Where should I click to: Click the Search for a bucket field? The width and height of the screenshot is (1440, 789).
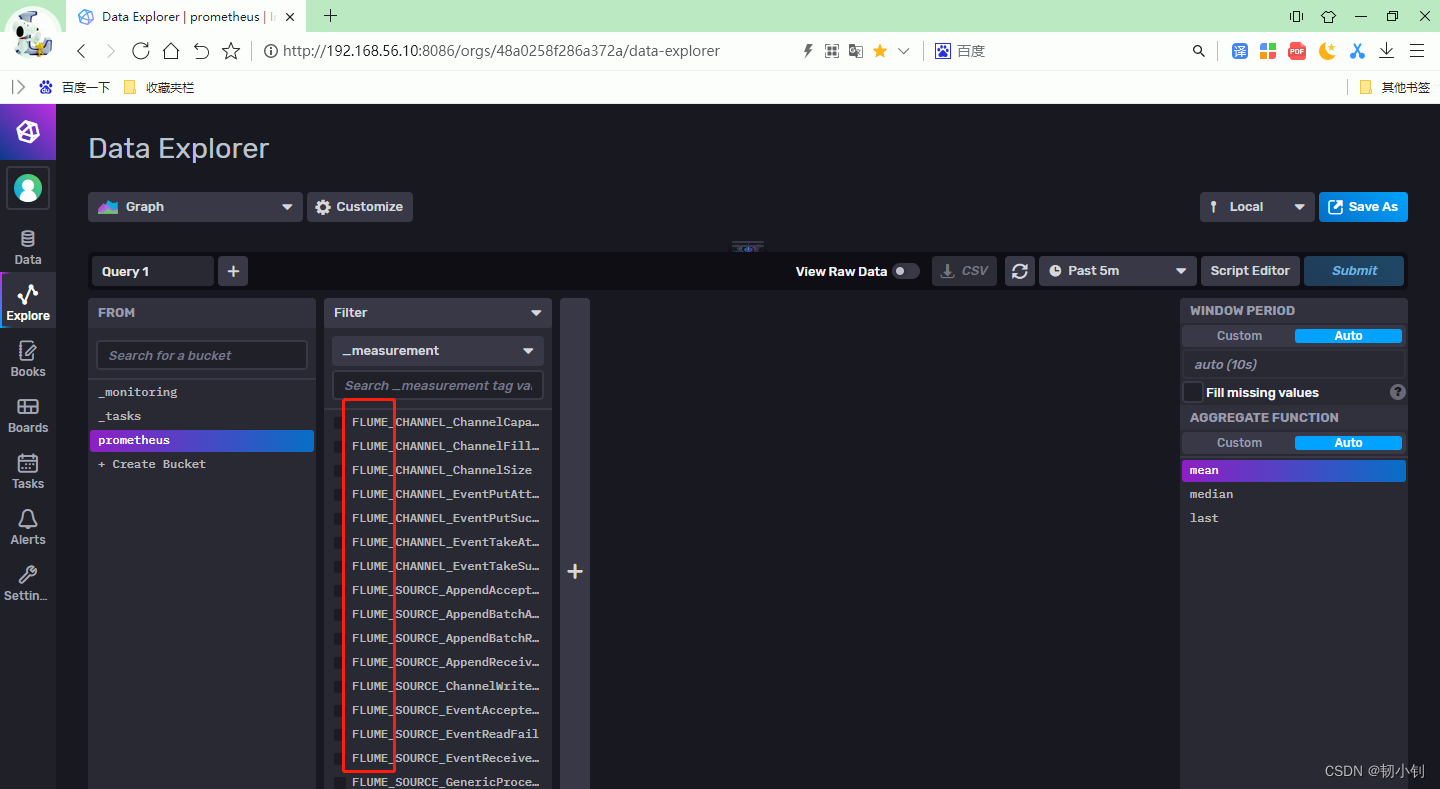click(x=202, y=355)
